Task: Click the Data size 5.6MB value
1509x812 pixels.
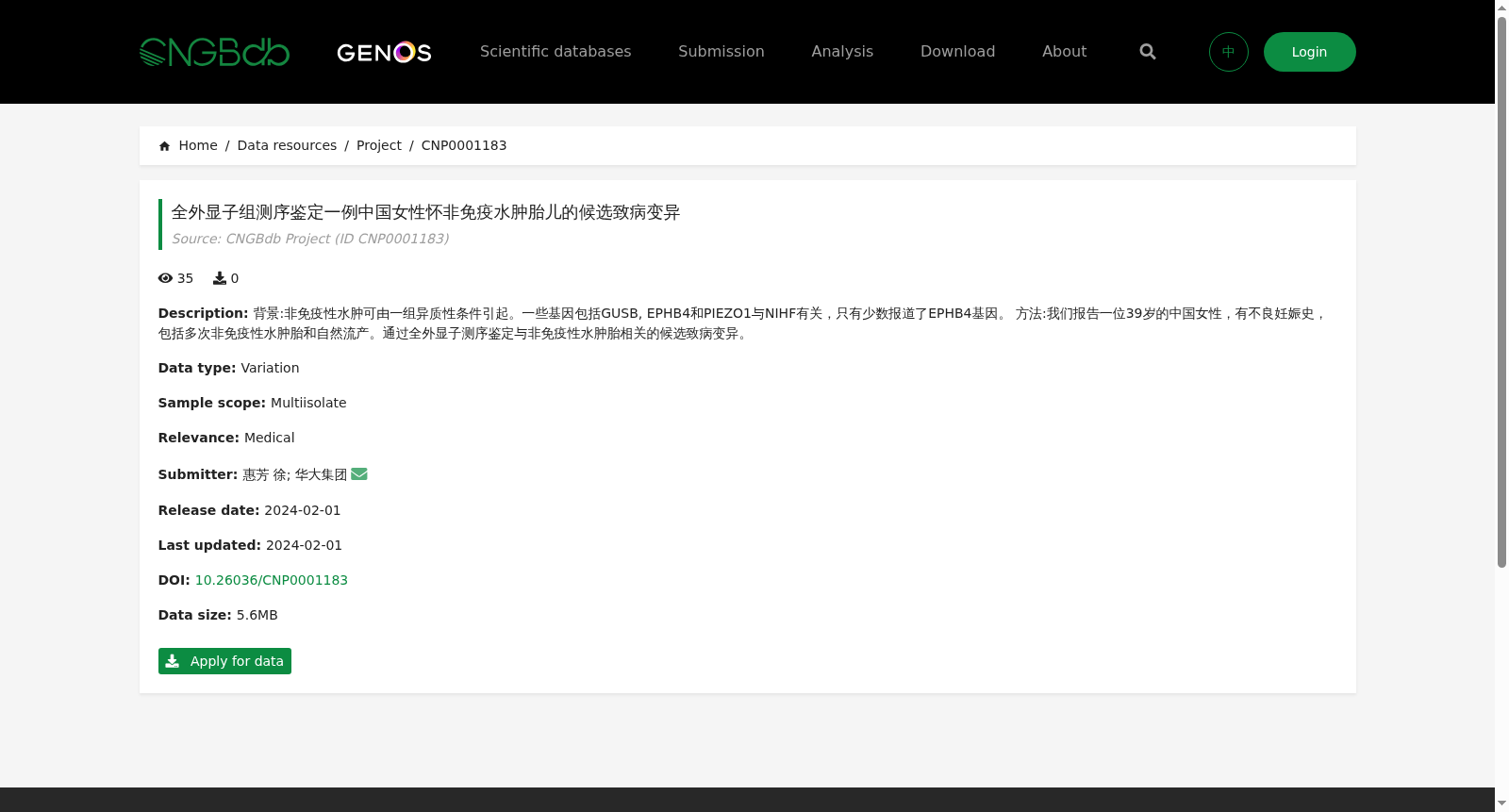Action: click(x=257, y=615)
